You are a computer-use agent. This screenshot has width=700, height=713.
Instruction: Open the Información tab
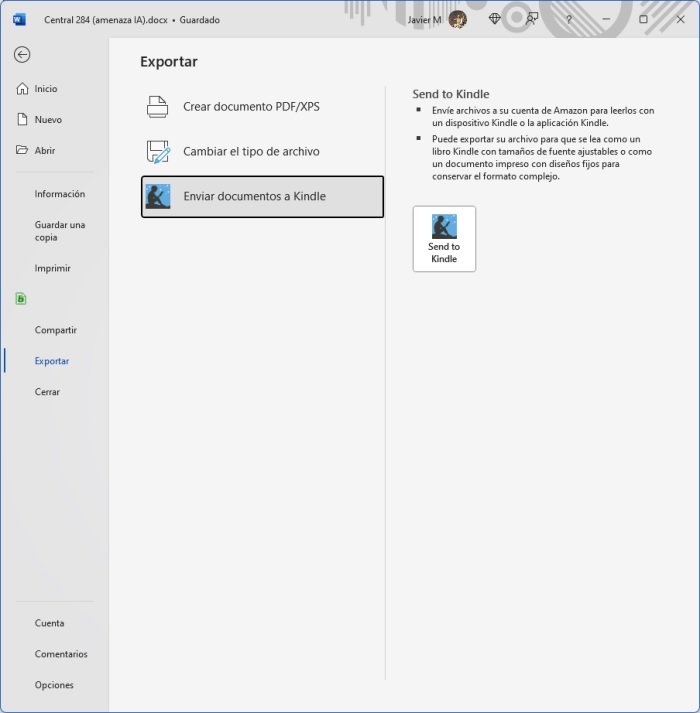tap(60, 194)
